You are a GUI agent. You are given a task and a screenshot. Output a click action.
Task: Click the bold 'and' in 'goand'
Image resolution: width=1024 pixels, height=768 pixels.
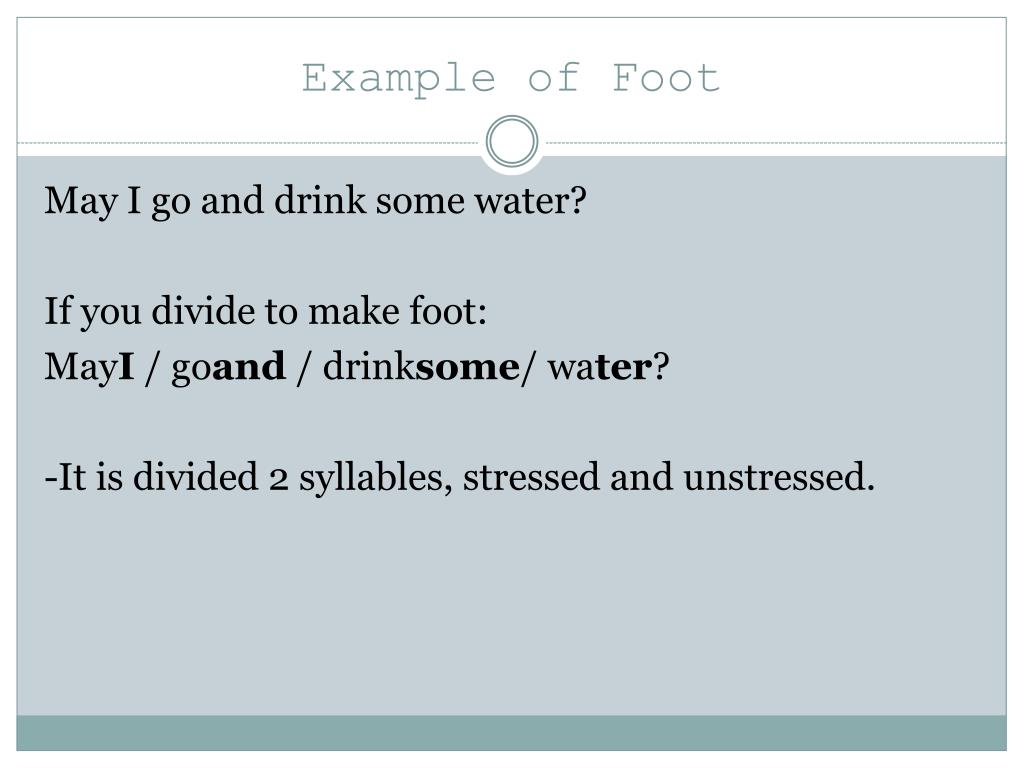(x=249, y=366)
